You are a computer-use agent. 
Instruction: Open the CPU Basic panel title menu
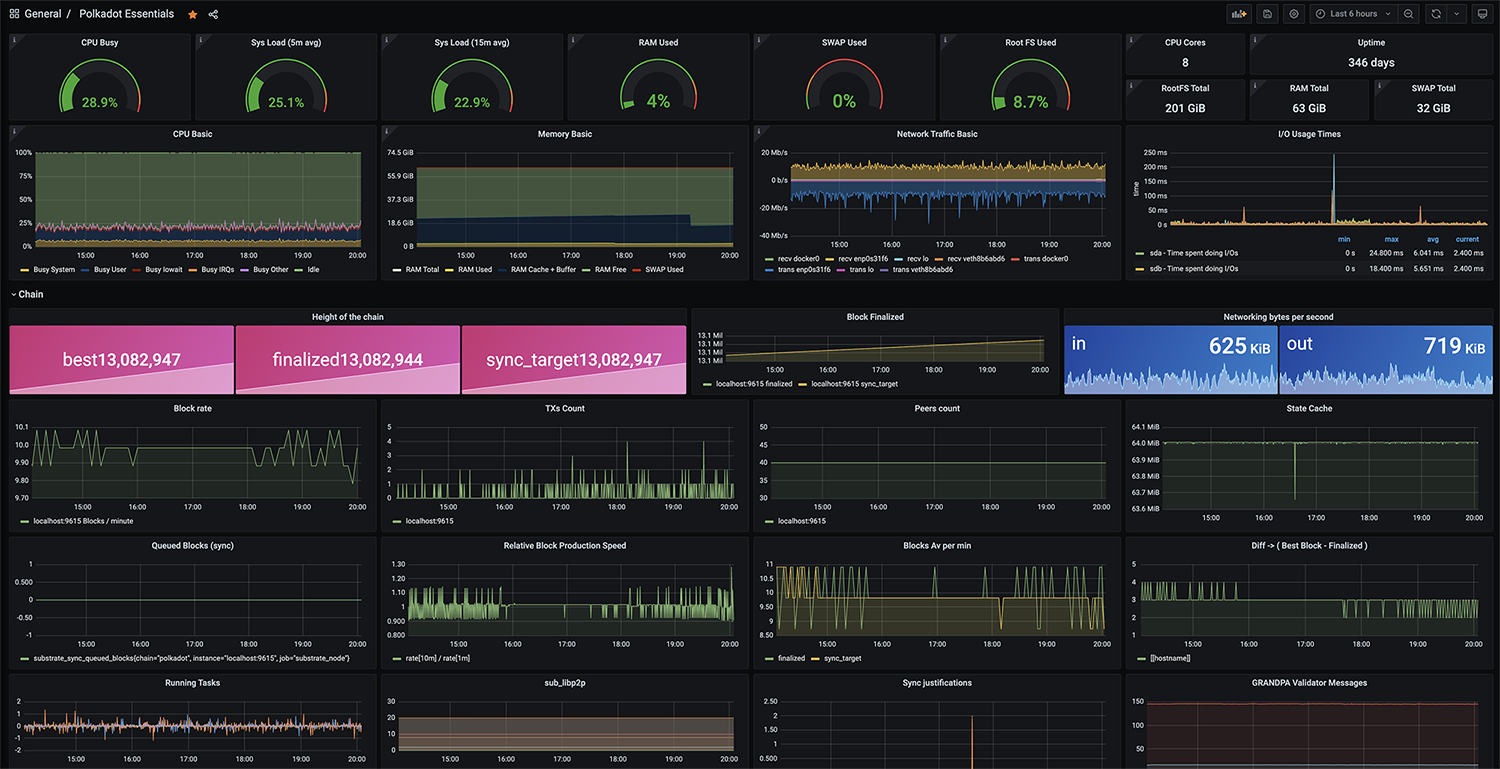point(192,133)
